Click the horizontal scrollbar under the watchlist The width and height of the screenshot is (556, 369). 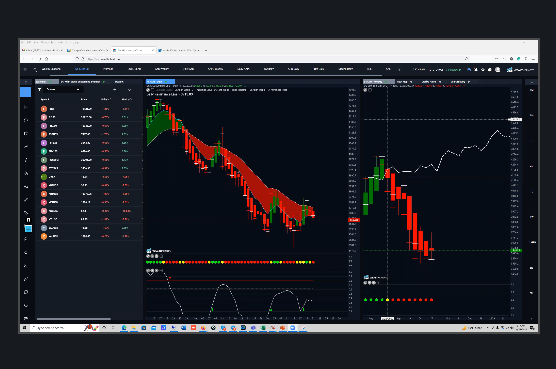tap(74, 319)
